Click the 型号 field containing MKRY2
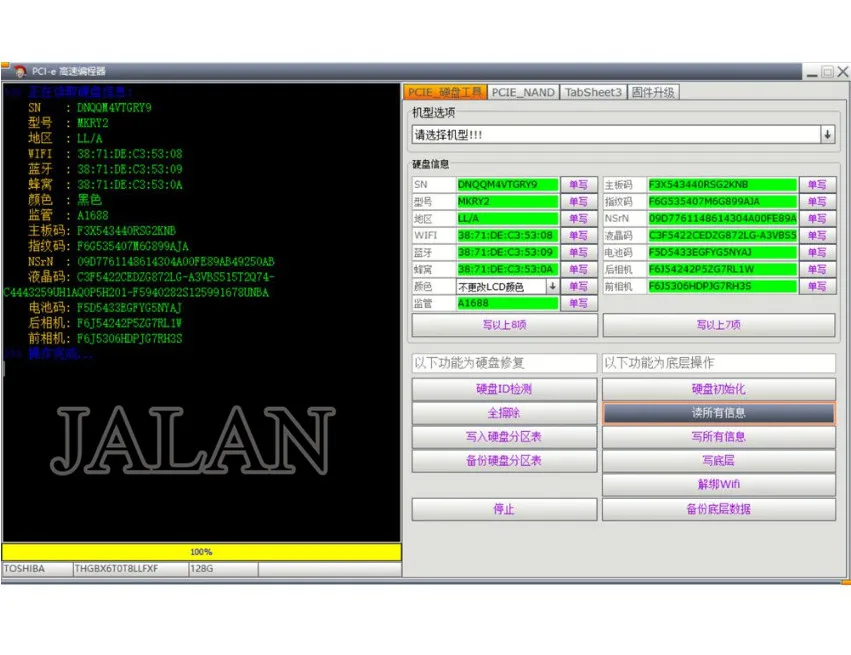The image size is (851, 655). coord(507,201)
